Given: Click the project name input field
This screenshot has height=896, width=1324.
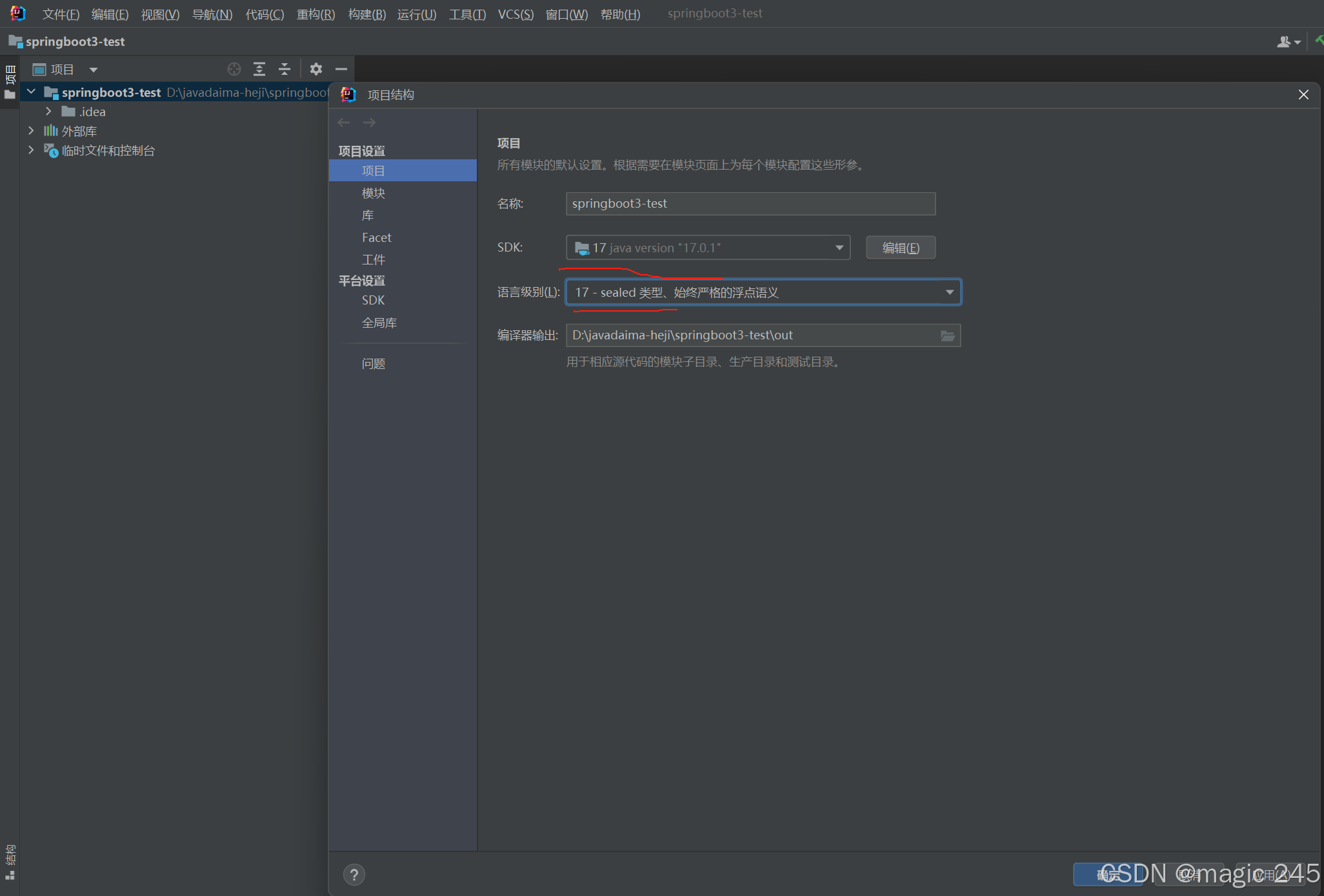Looking at the screenshot, I should (750, 204).
